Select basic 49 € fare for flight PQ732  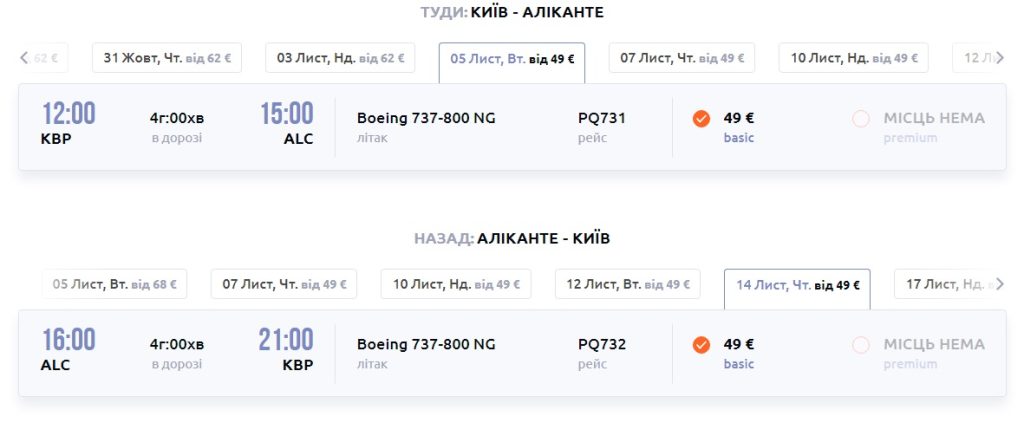[701, 345]
